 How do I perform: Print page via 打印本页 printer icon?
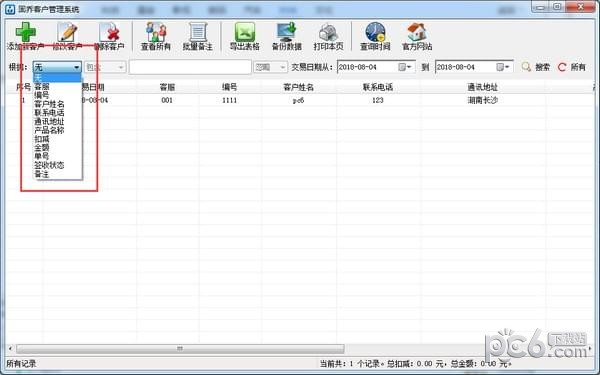pos(328,32)
